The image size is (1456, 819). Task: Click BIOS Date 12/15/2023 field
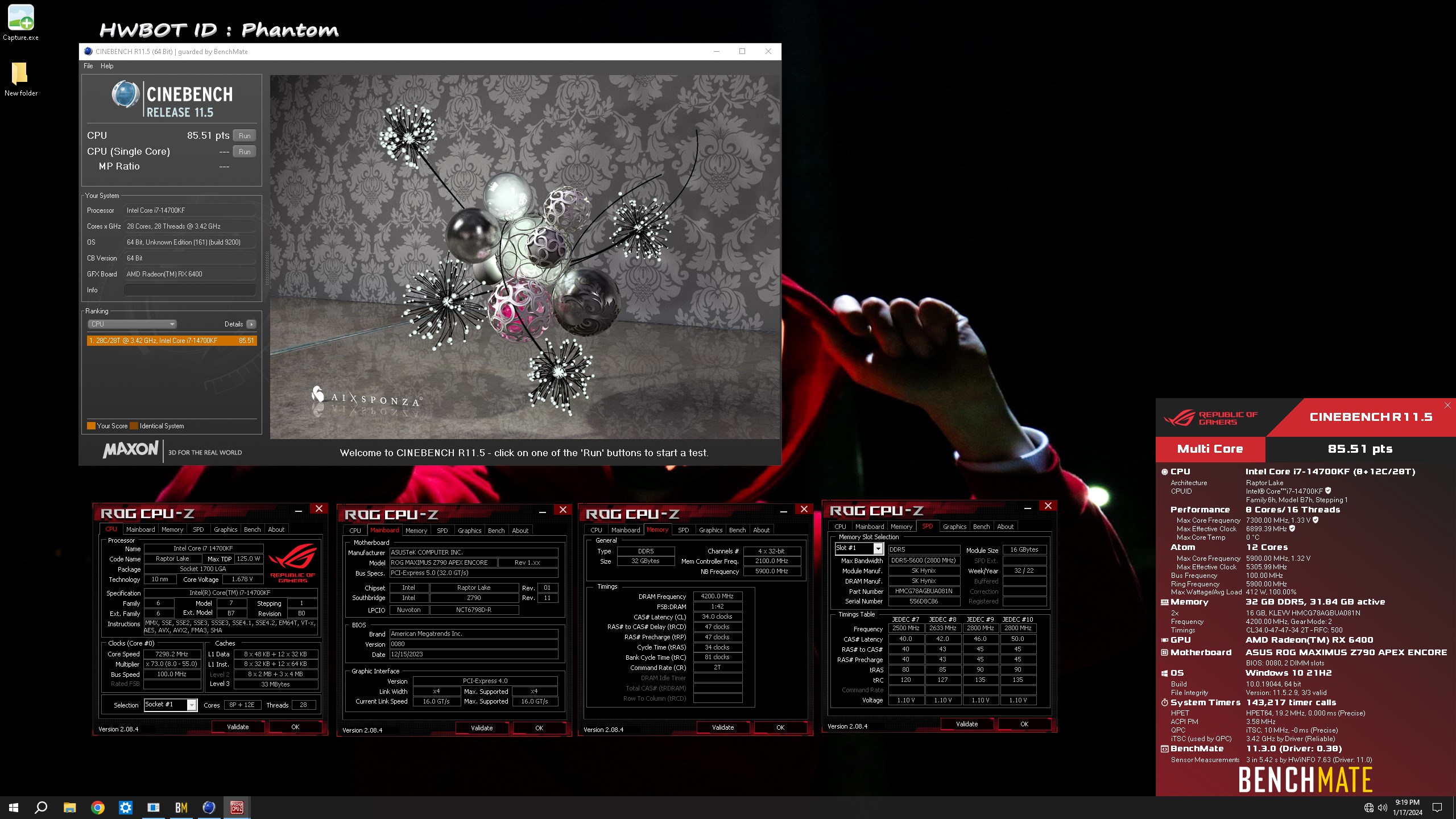[x=473, y=655]
